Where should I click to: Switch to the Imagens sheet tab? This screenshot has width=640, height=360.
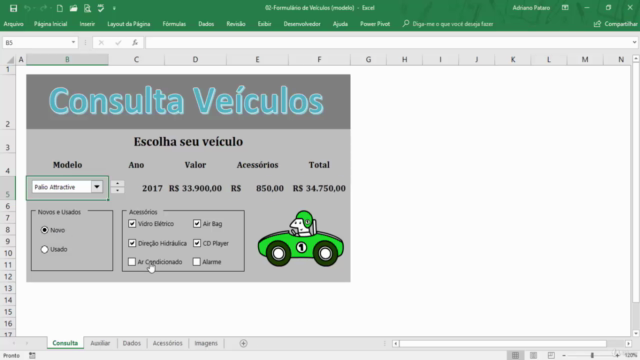tap(206, 343)
